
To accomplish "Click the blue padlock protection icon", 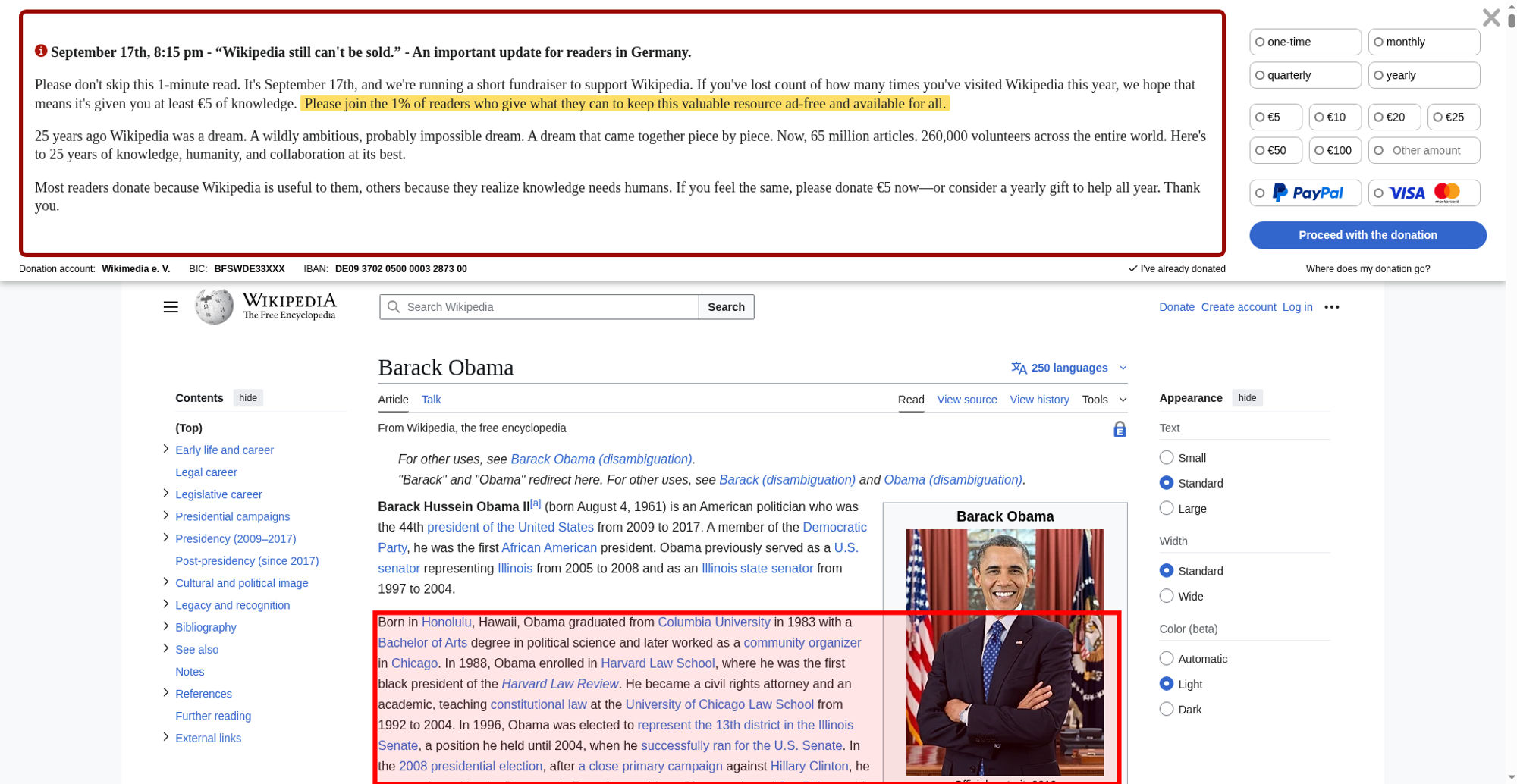I will pyautogui.click(x=1120, y=429).
